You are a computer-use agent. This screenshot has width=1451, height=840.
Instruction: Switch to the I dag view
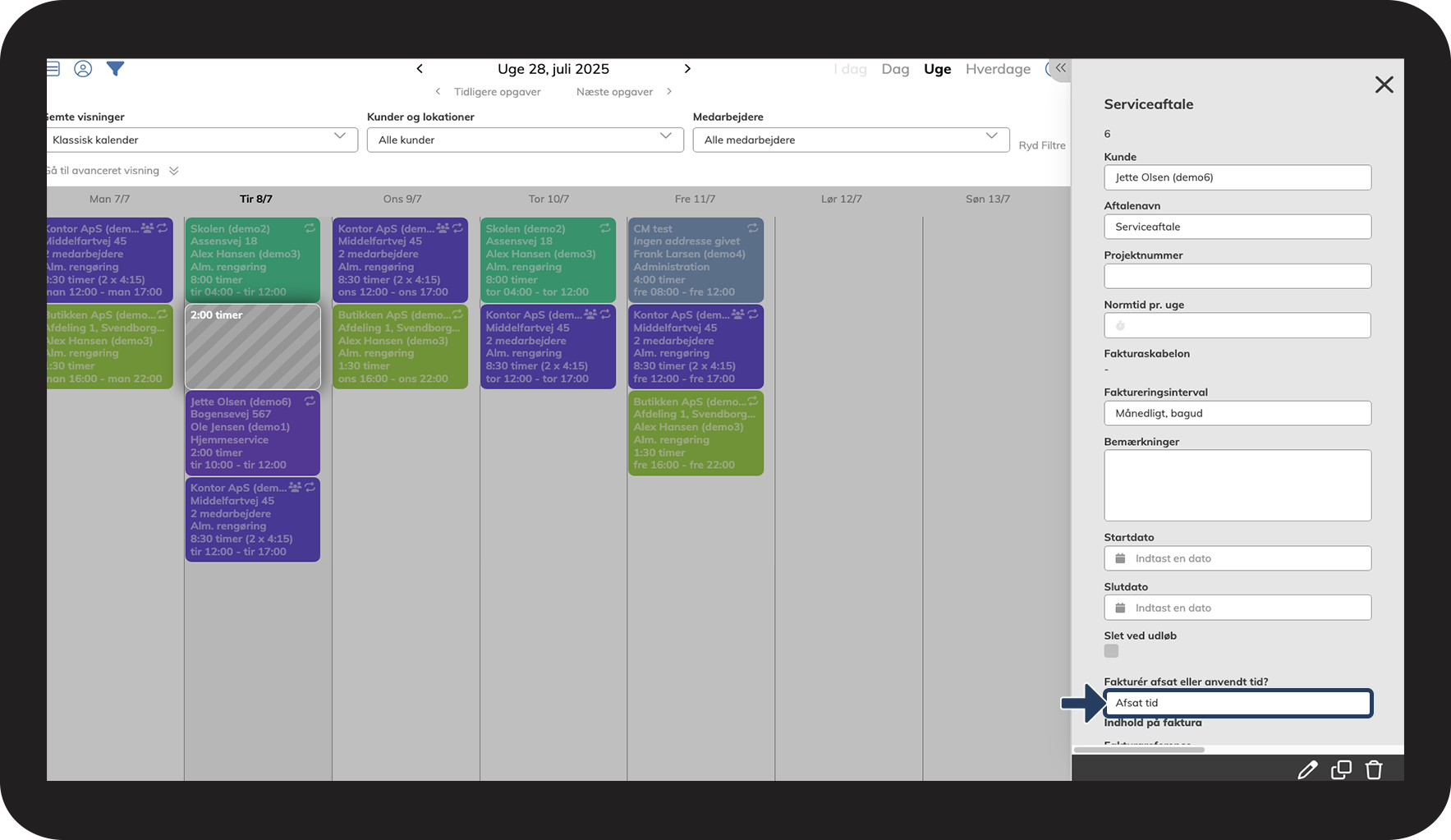851,69
